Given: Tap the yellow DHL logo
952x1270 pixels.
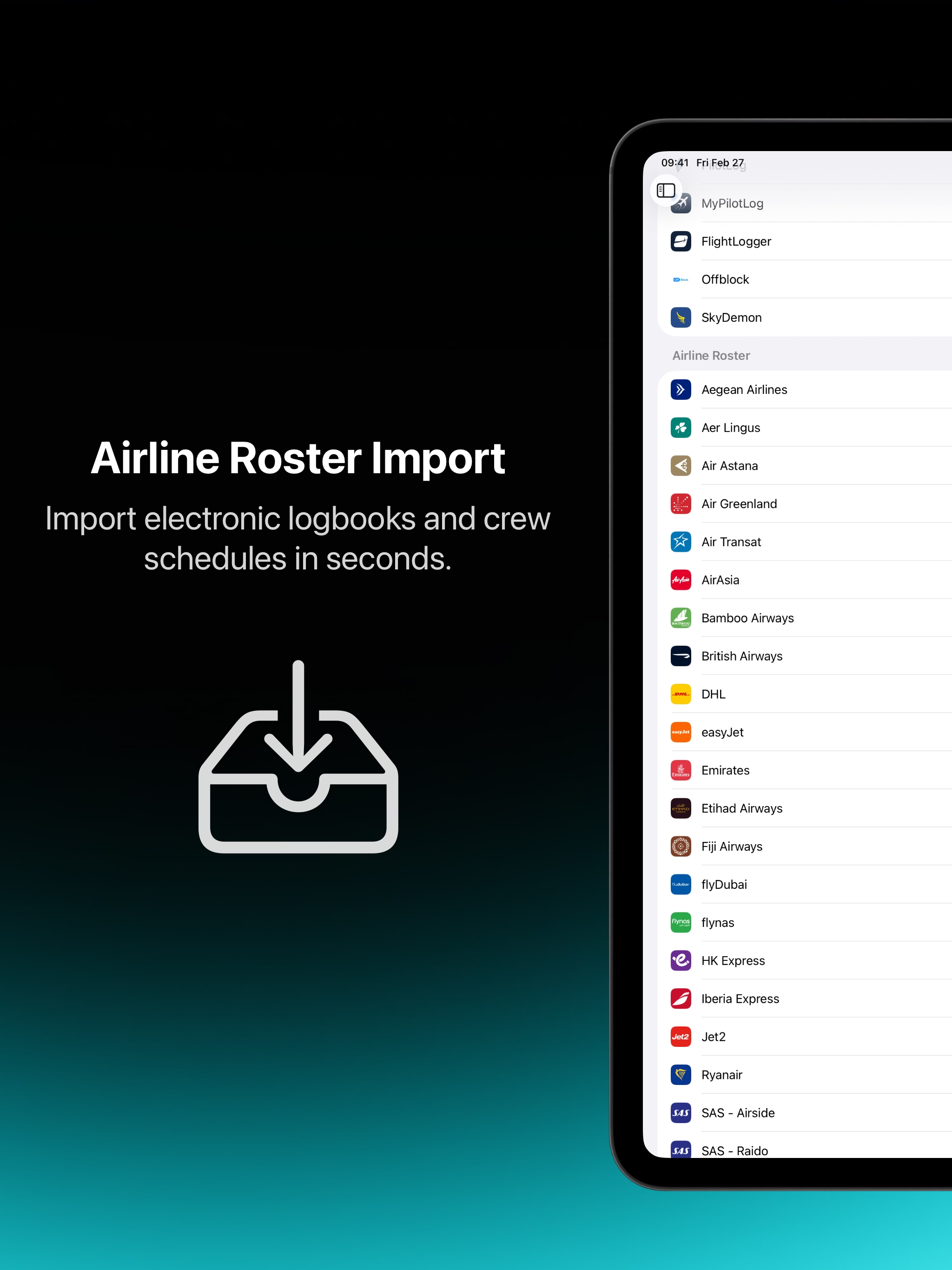Looking at the screenshot, I should click(x=681, y=694).
